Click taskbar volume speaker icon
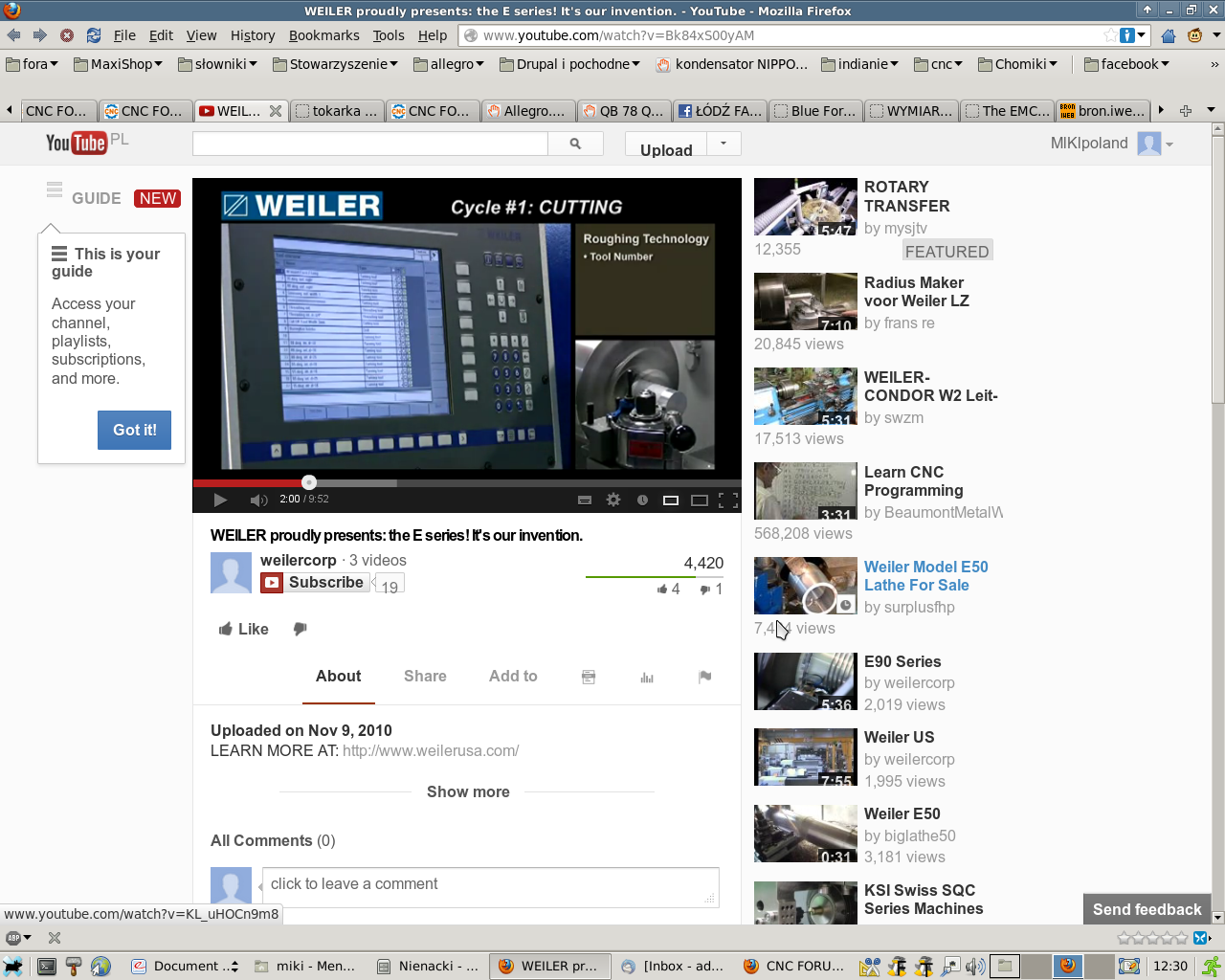This screenshot has height=980, width=1225. point(975,967)
